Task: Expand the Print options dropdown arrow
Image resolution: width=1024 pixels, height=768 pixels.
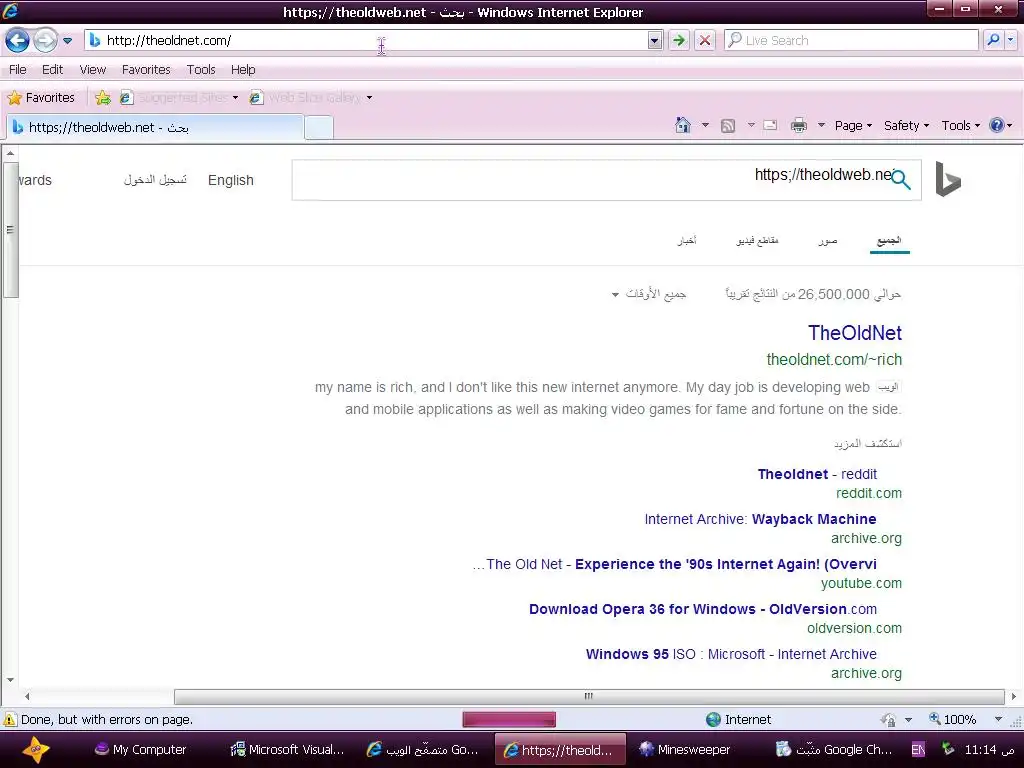Action: point(822,125)
